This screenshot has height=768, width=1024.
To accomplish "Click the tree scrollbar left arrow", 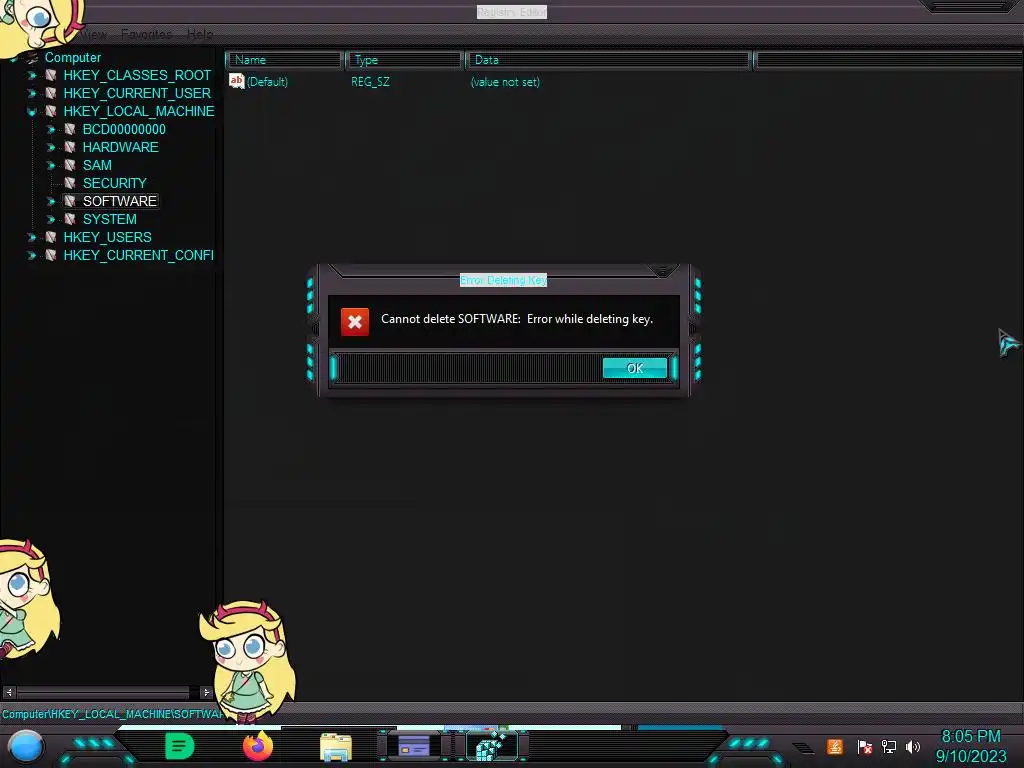I will [x=9, y=692].
